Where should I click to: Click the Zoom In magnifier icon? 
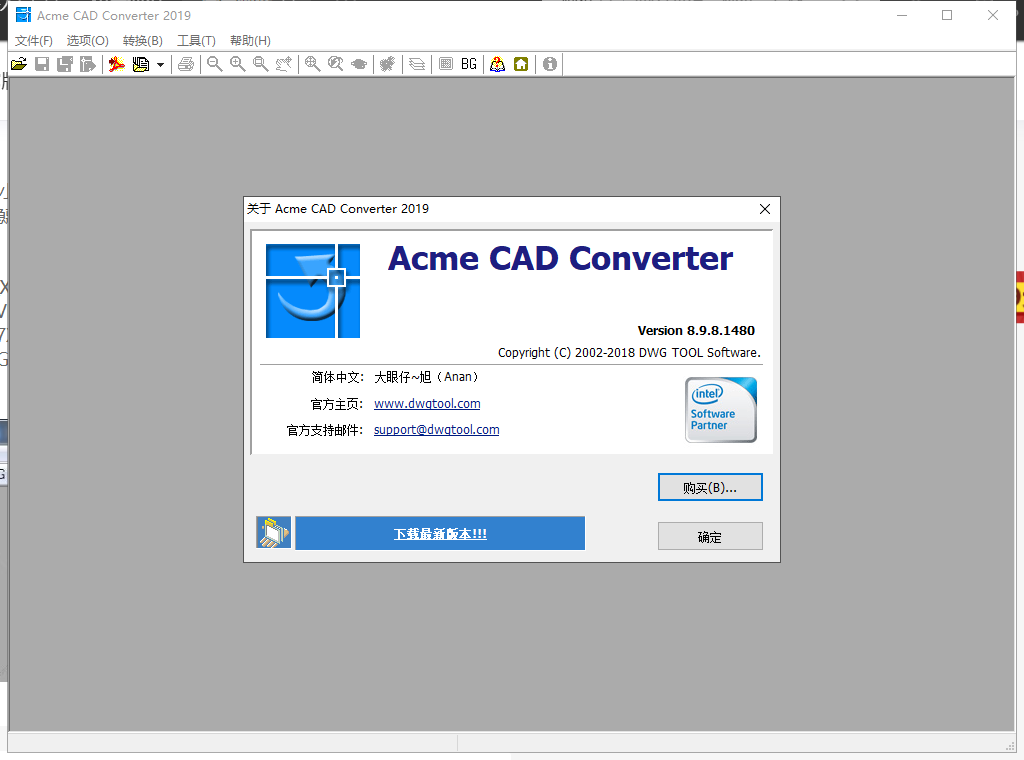[238, 64]
